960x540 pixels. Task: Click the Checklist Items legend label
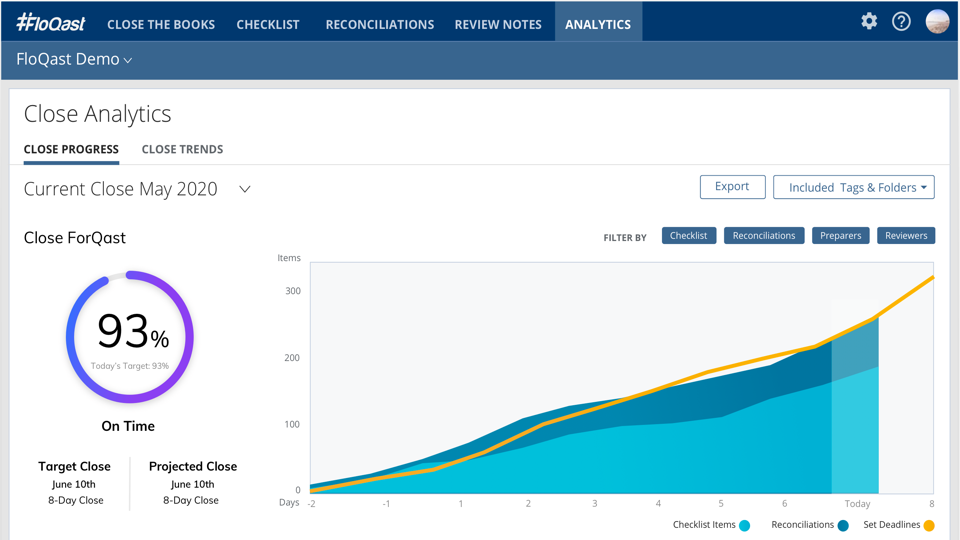coord(704,525)
